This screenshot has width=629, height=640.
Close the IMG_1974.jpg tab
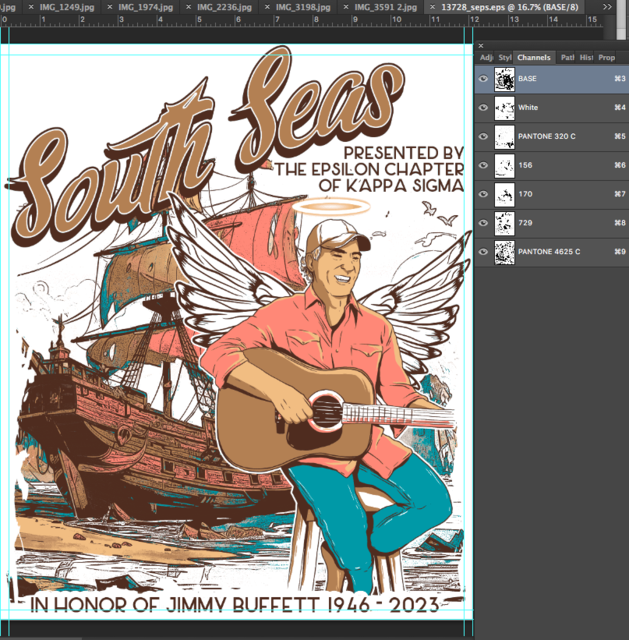click(x=109, y=7)
